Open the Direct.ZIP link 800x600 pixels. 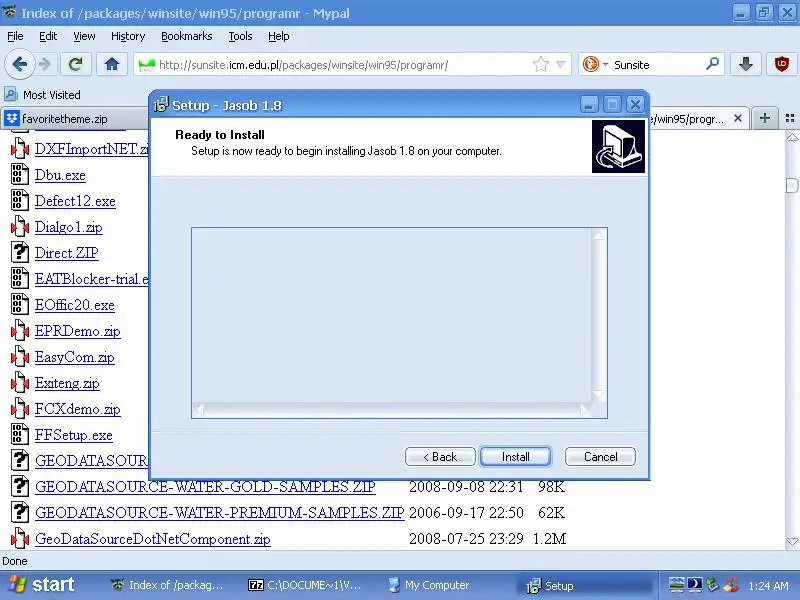pyautogui.click(x=66, y=253)
